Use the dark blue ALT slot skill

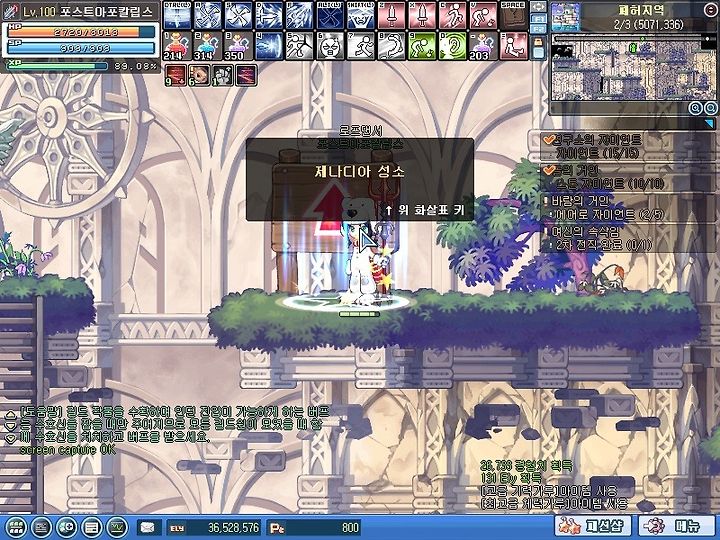coord(330,15)
